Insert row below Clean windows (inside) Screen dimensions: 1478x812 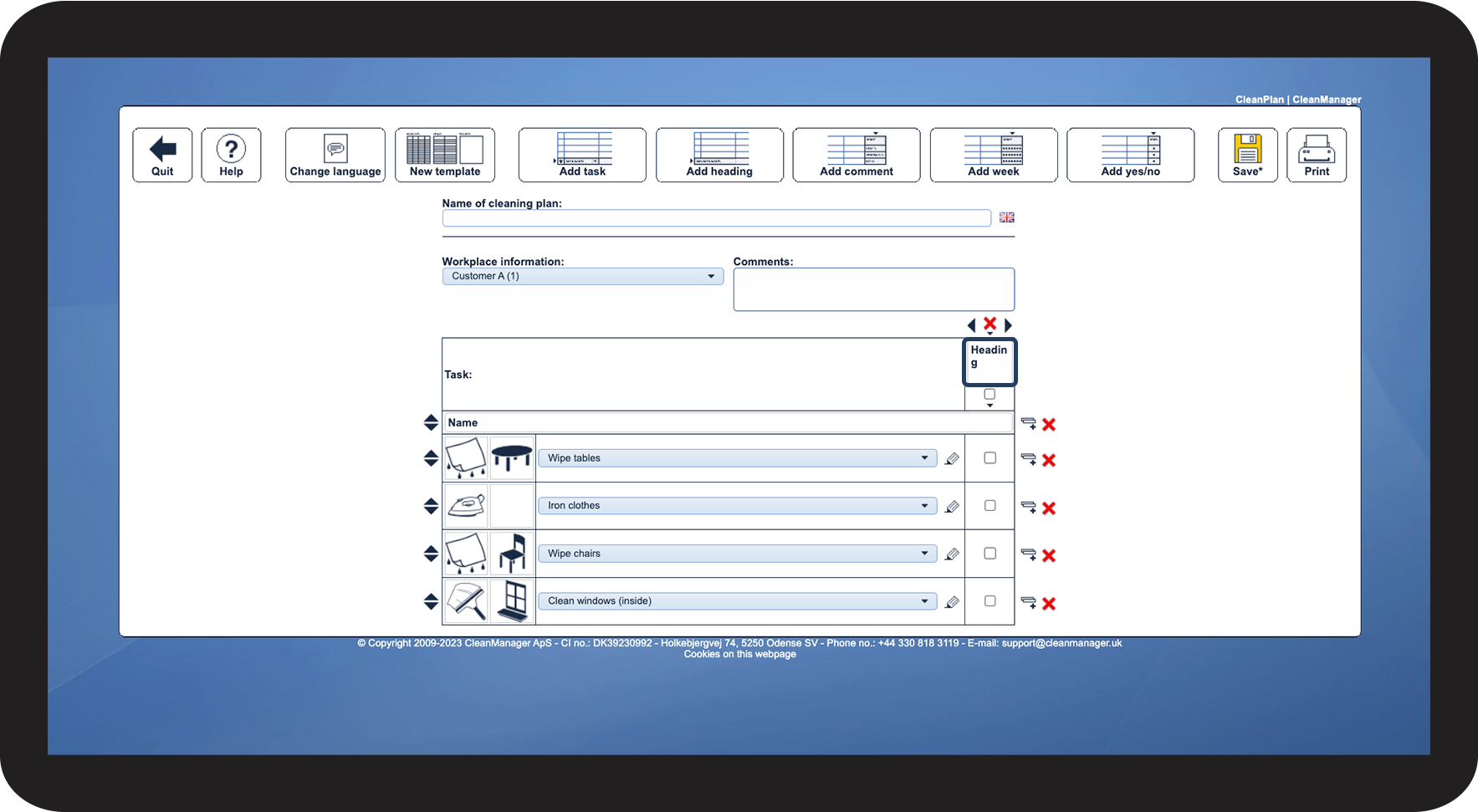coord(1029,602)
